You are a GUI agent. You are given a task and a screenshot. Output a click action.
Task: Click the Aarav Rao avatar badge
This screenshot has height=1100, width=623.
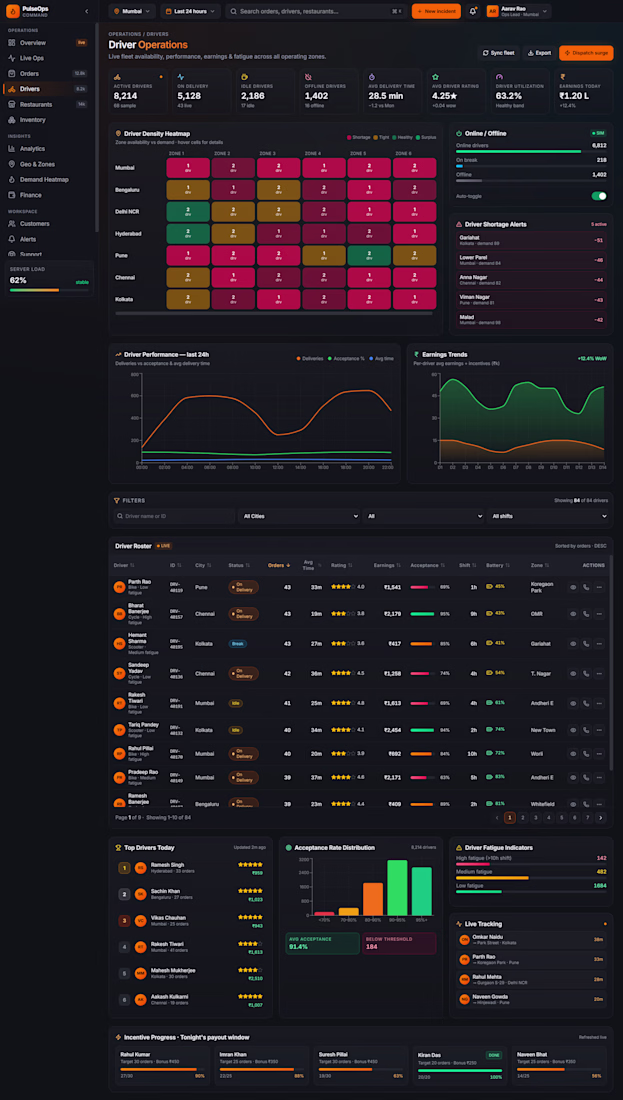[x=493, y=11]
